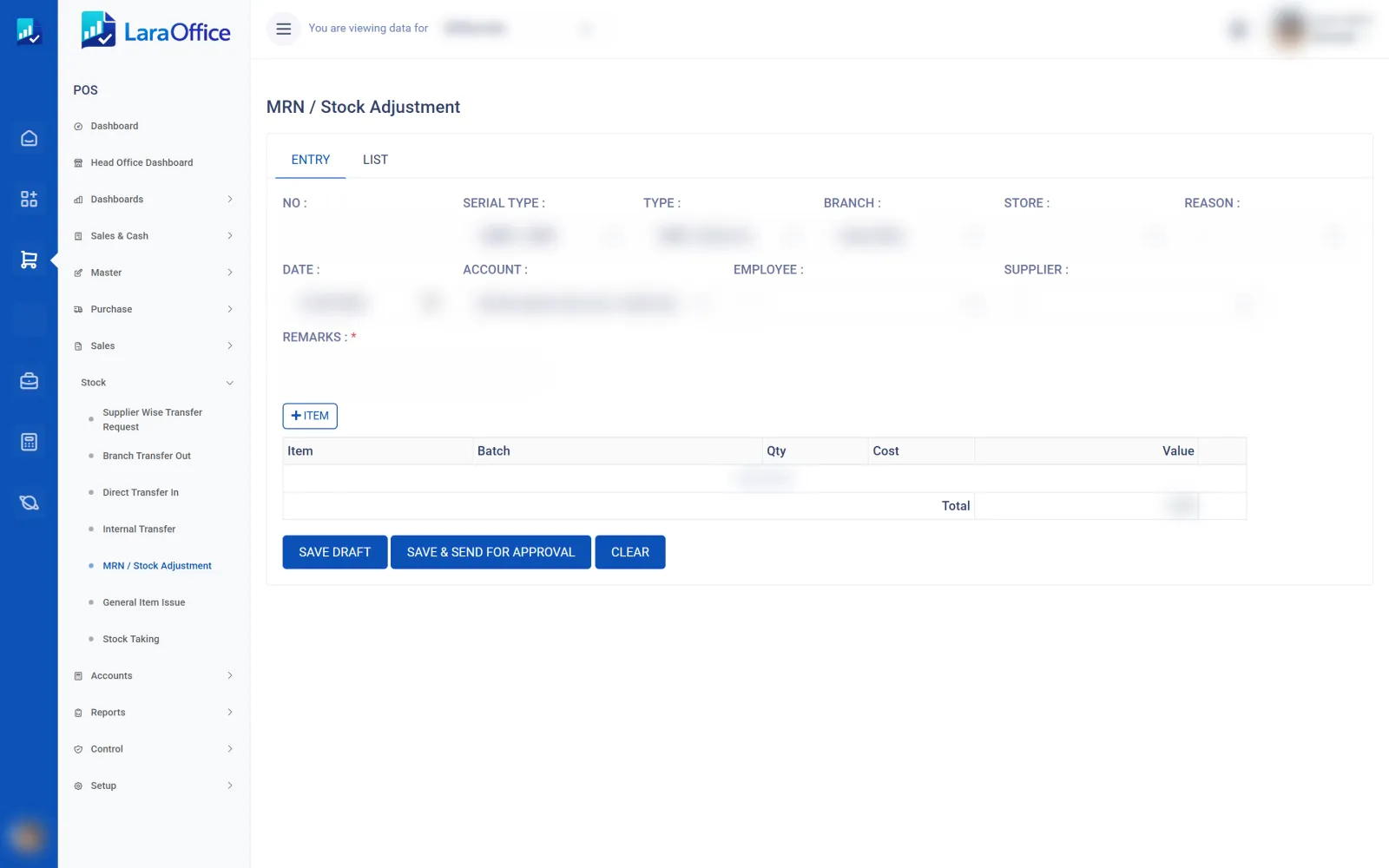Click the Control shield icon
The width and height of the screenshot is (1389, 868).
(78, 749)
